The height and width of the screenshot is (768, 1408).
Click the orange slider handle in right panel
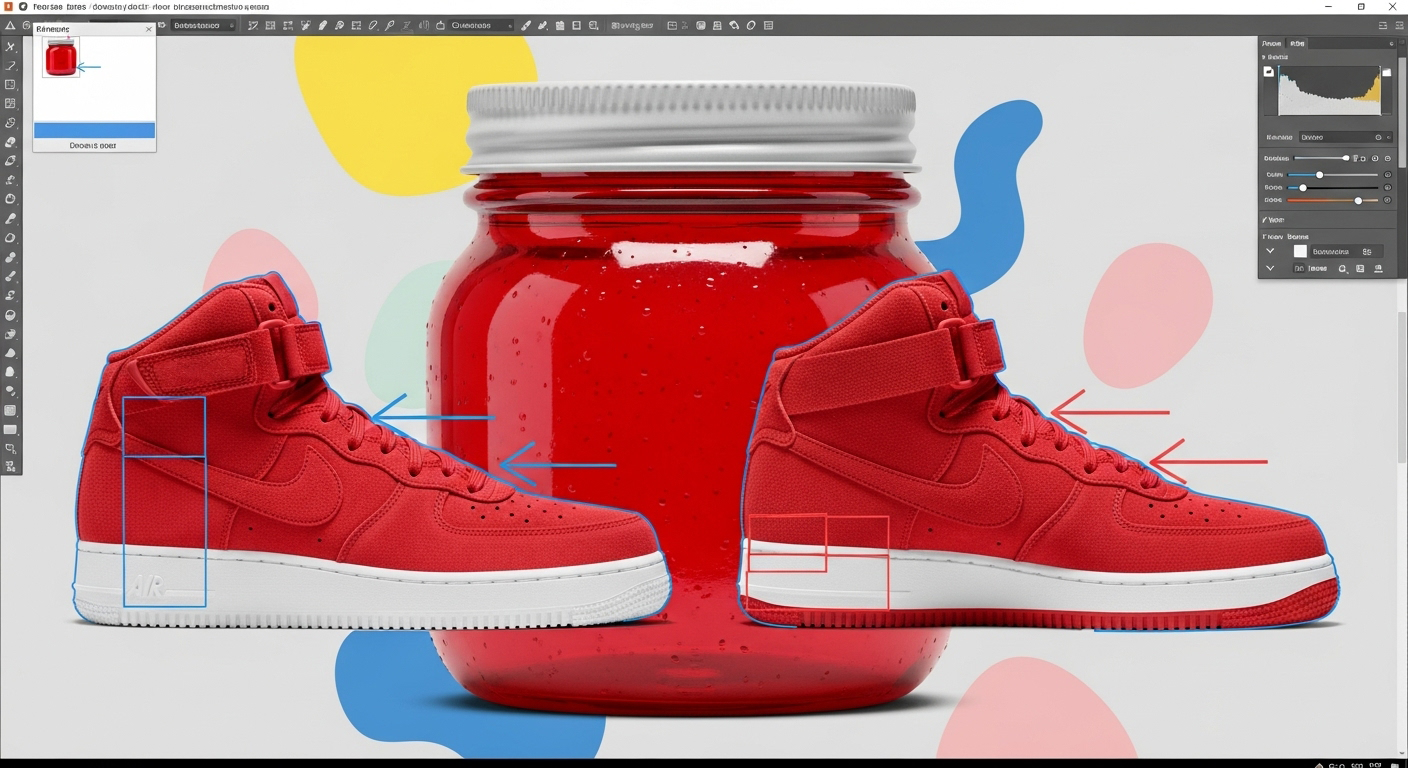click(x=1358, y=201)
